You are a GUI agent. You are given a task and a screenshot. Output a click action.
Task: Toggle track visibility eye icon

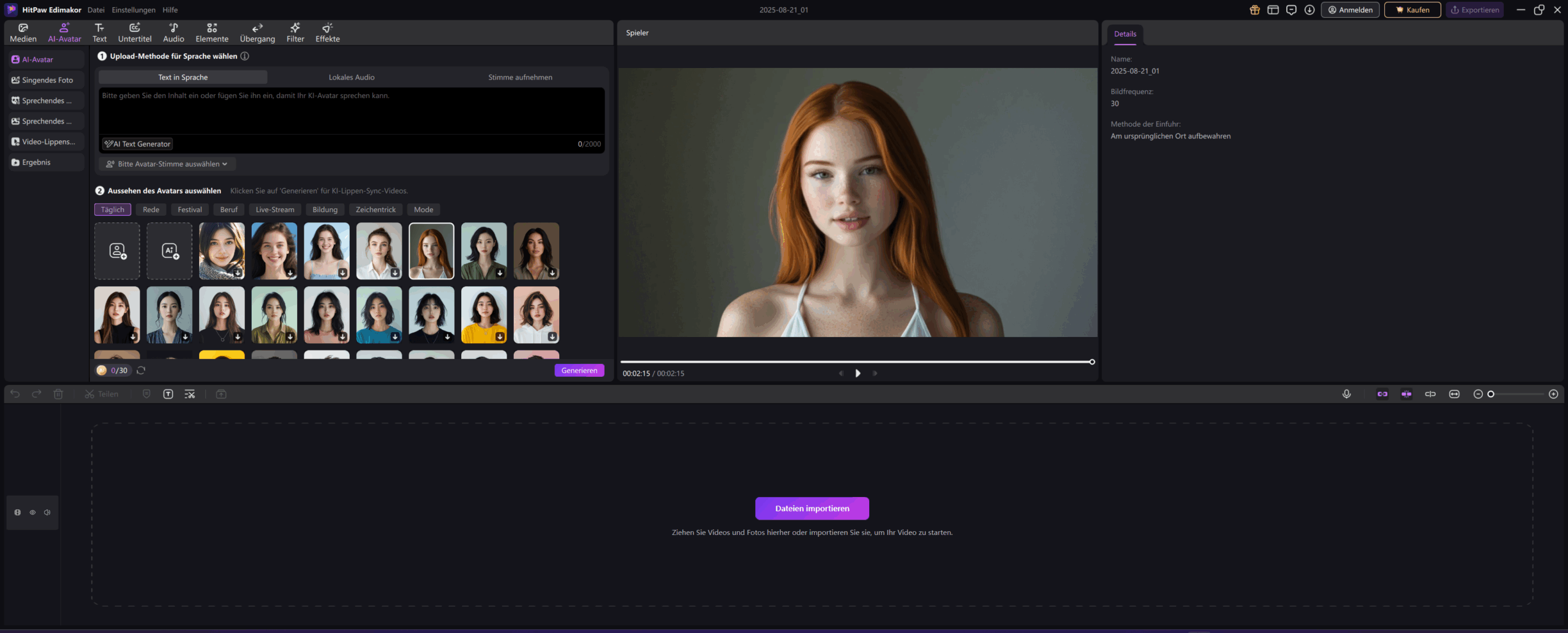[32, 512]
